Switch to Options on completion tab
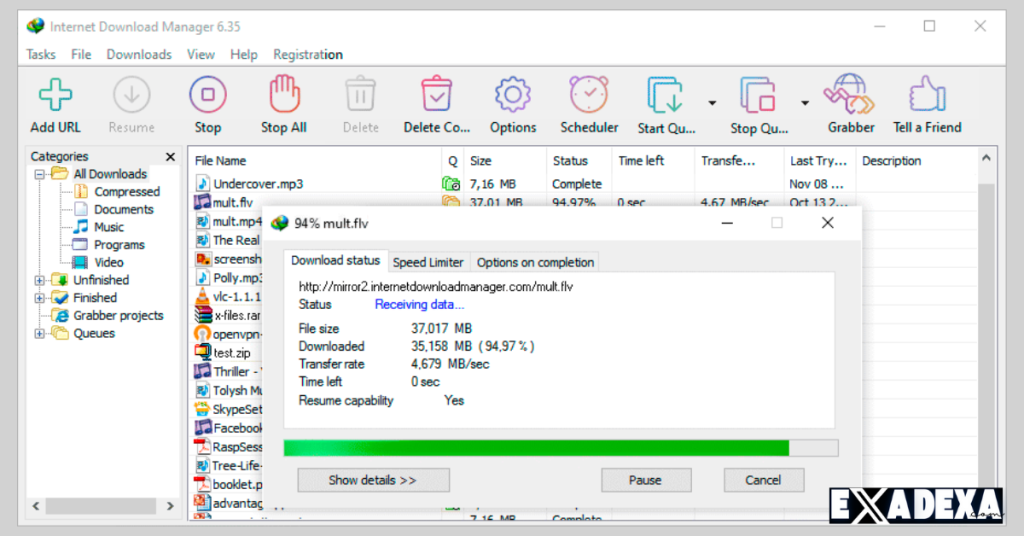The image size is (1024, 536). 536,262
